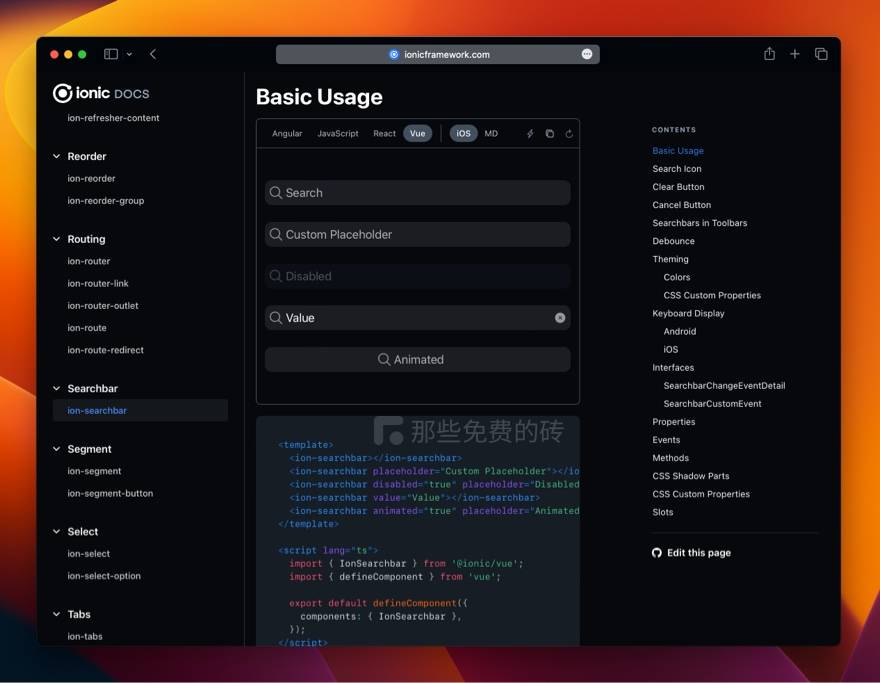Jump to CSS Shadow Parts section

coord(690,476)
